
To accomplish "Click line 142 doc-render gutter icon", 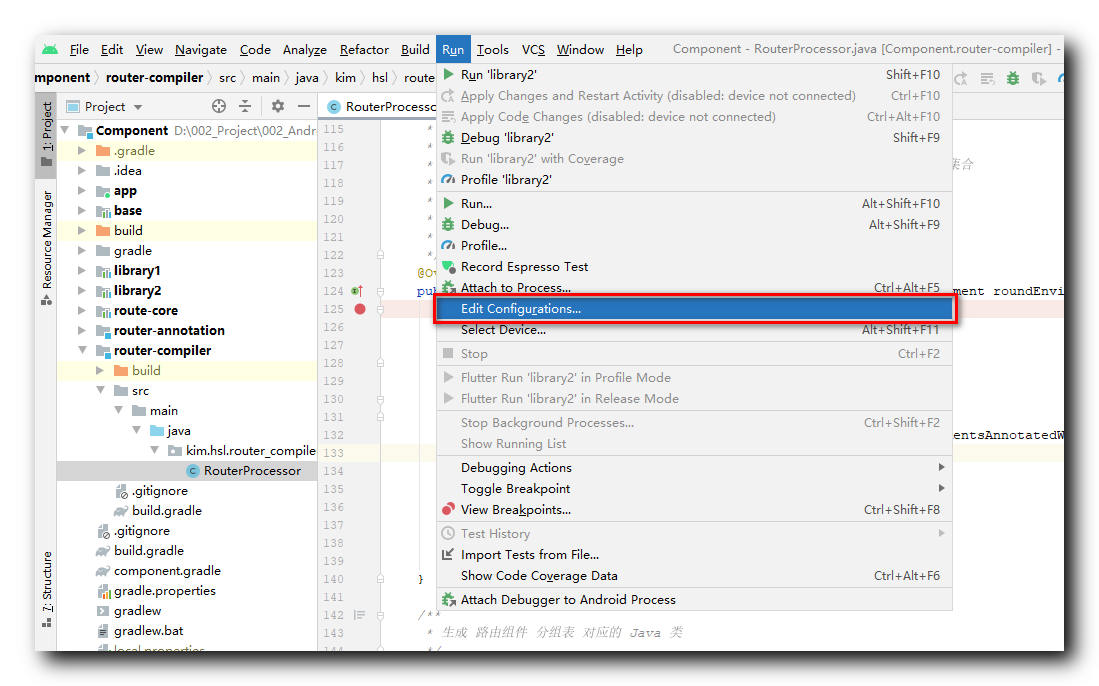I will point(360,615).
